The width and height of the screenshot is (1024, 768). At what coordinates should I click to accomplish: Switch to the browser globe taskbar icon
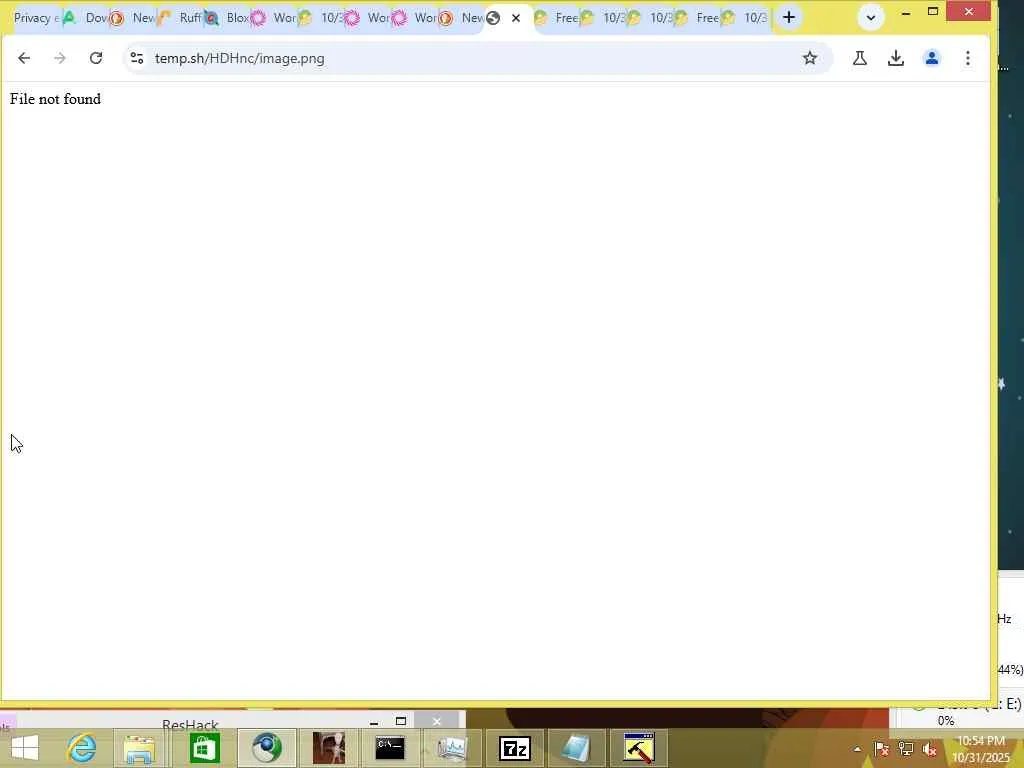point(266,748)
